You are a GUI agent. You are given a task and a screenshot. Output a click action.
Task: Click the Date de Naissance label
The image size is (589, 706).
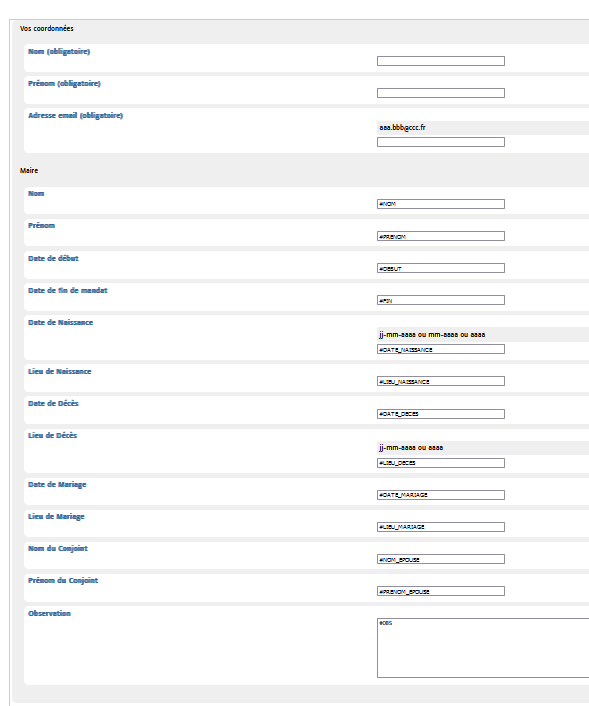coord(61,322)
